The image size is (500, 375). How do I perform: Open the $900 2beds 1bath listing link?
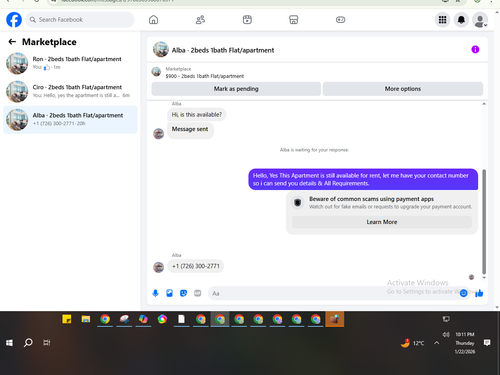205,76
